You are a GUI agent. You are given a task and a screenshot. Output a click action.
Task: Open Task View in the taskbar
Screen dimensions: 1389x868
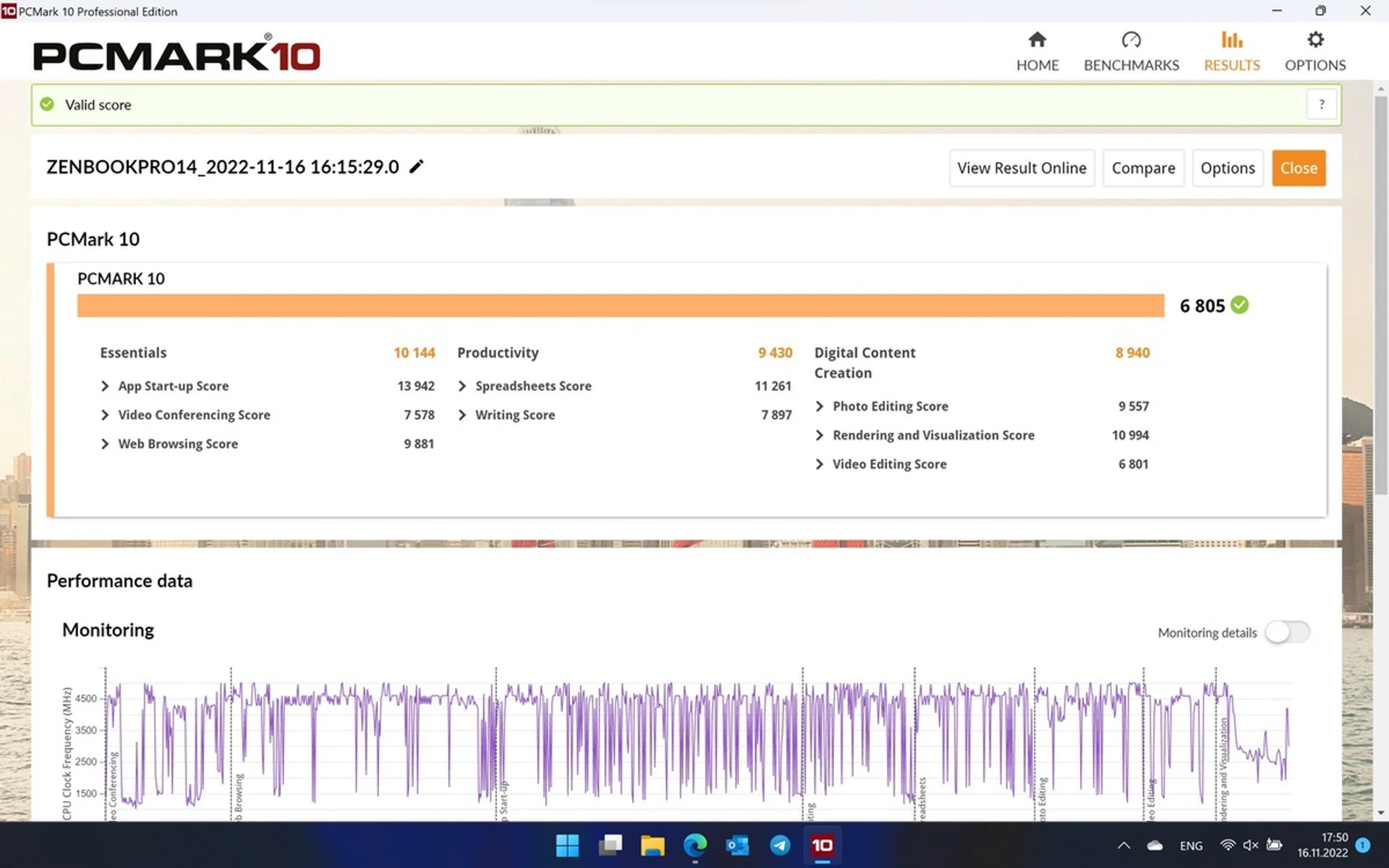tap(610, 845)
